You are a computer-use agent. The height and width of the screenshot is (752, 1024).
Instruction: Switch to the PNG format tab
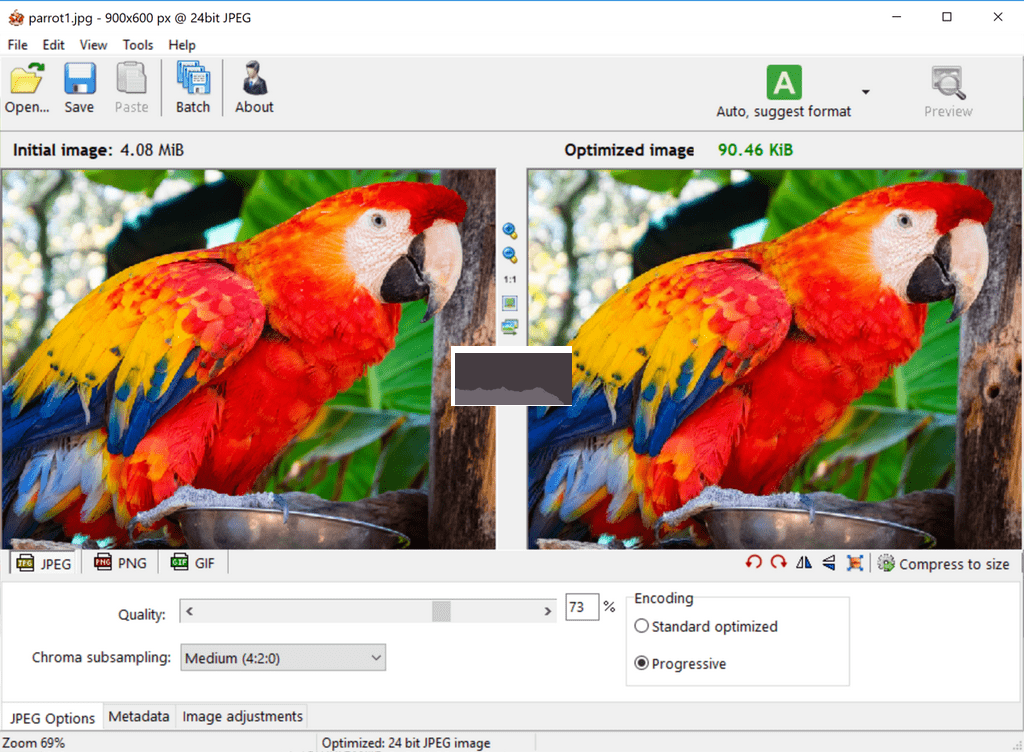120,563
